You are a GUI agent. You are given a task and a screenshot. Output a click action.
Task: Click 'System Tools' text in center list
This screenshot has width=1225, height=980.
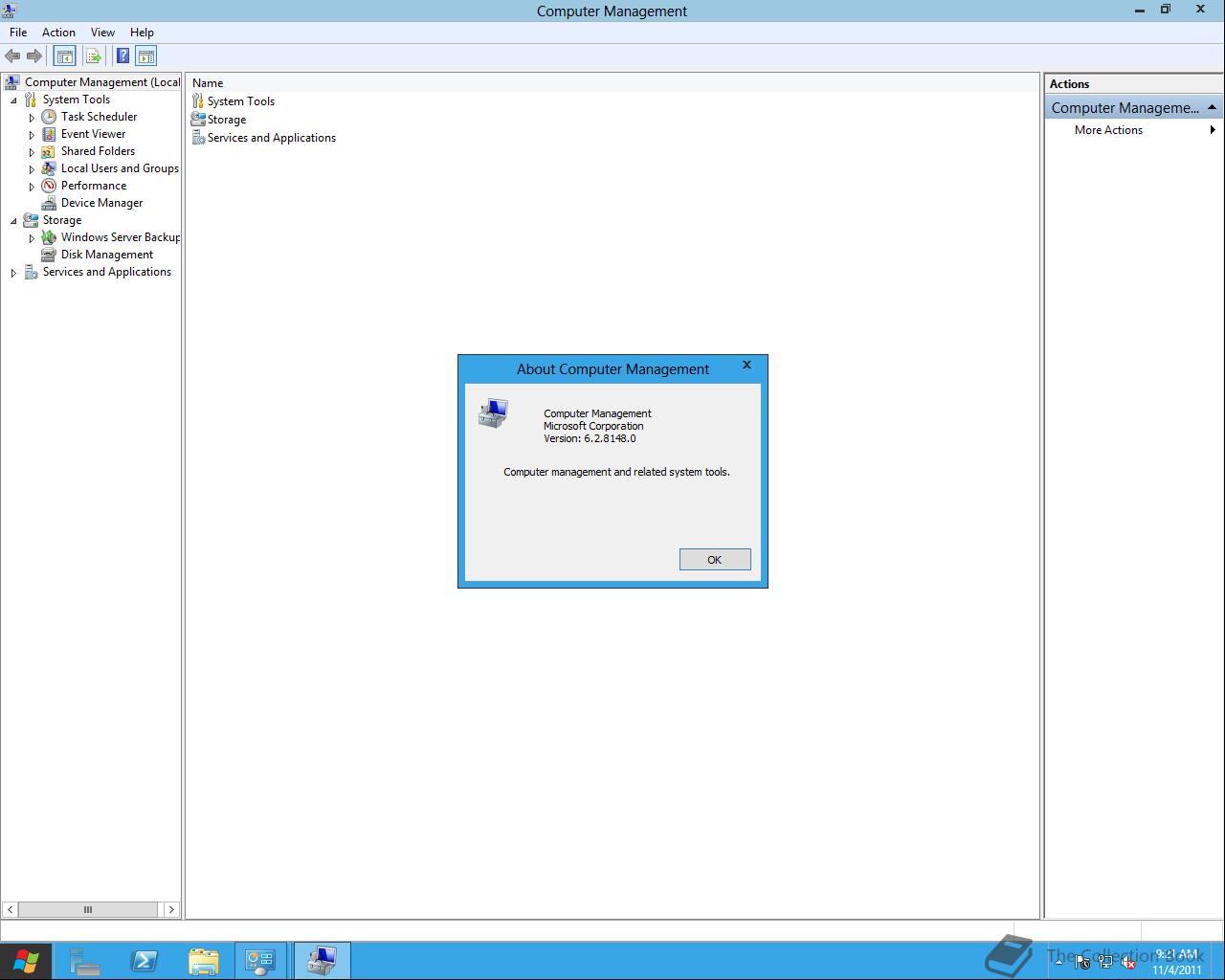pyautogui.click(x=241, y=101)
